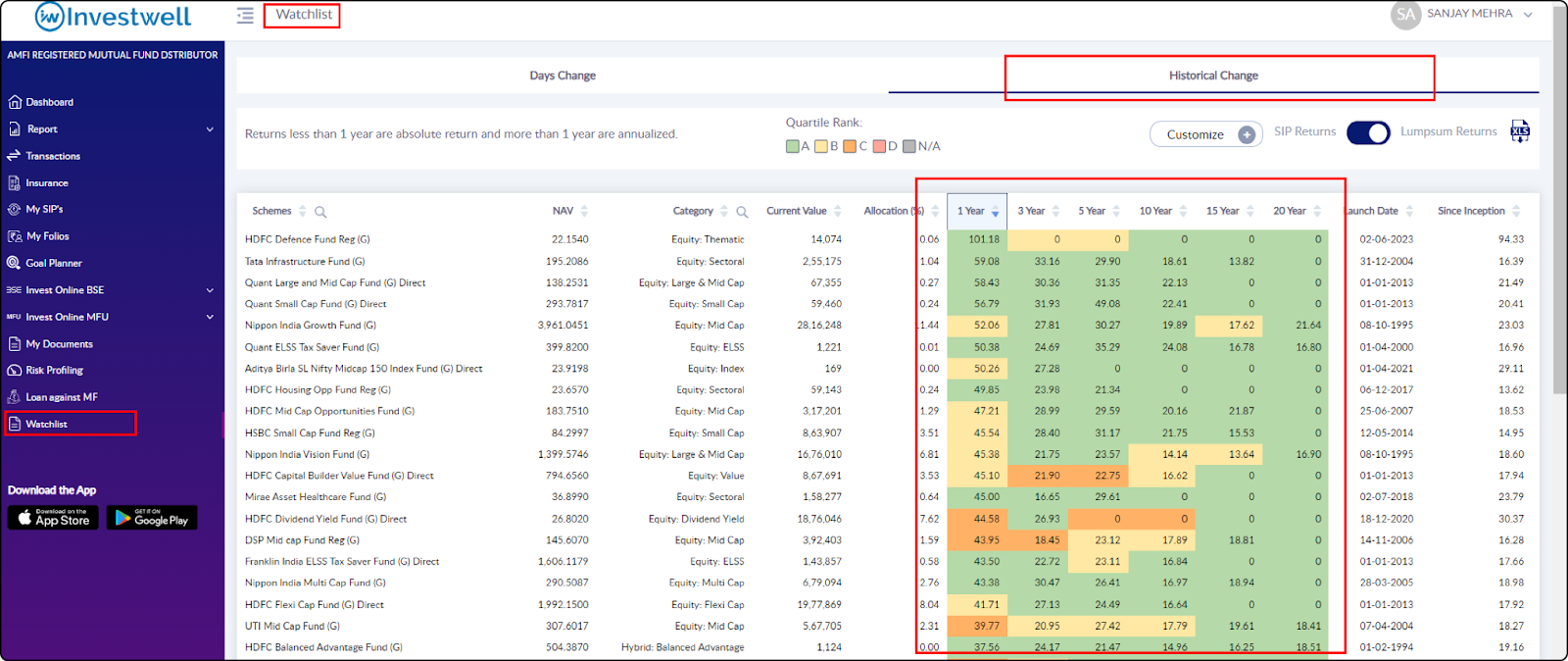The image size is (1568, 661).
Task: Sort by the 1 Year column header
Action: [978, 211]
